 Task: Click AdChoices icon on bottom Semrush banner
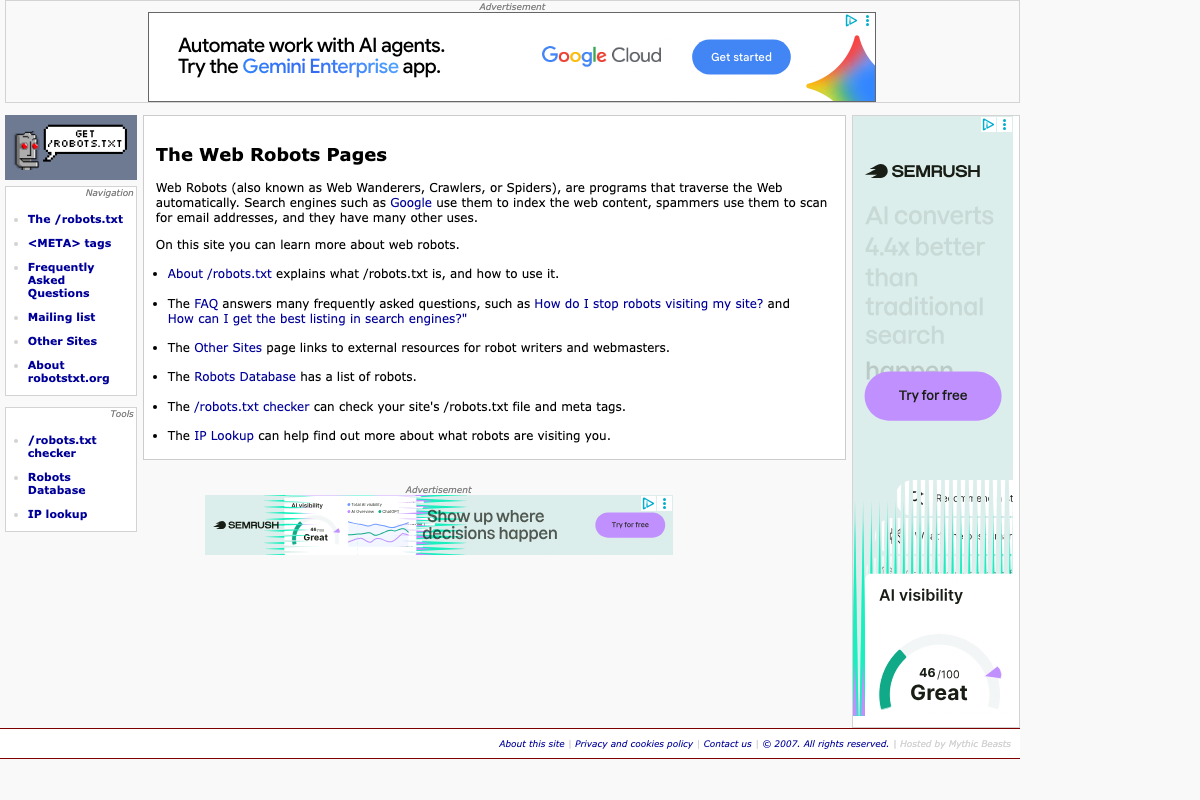click(x=648, y=503)
